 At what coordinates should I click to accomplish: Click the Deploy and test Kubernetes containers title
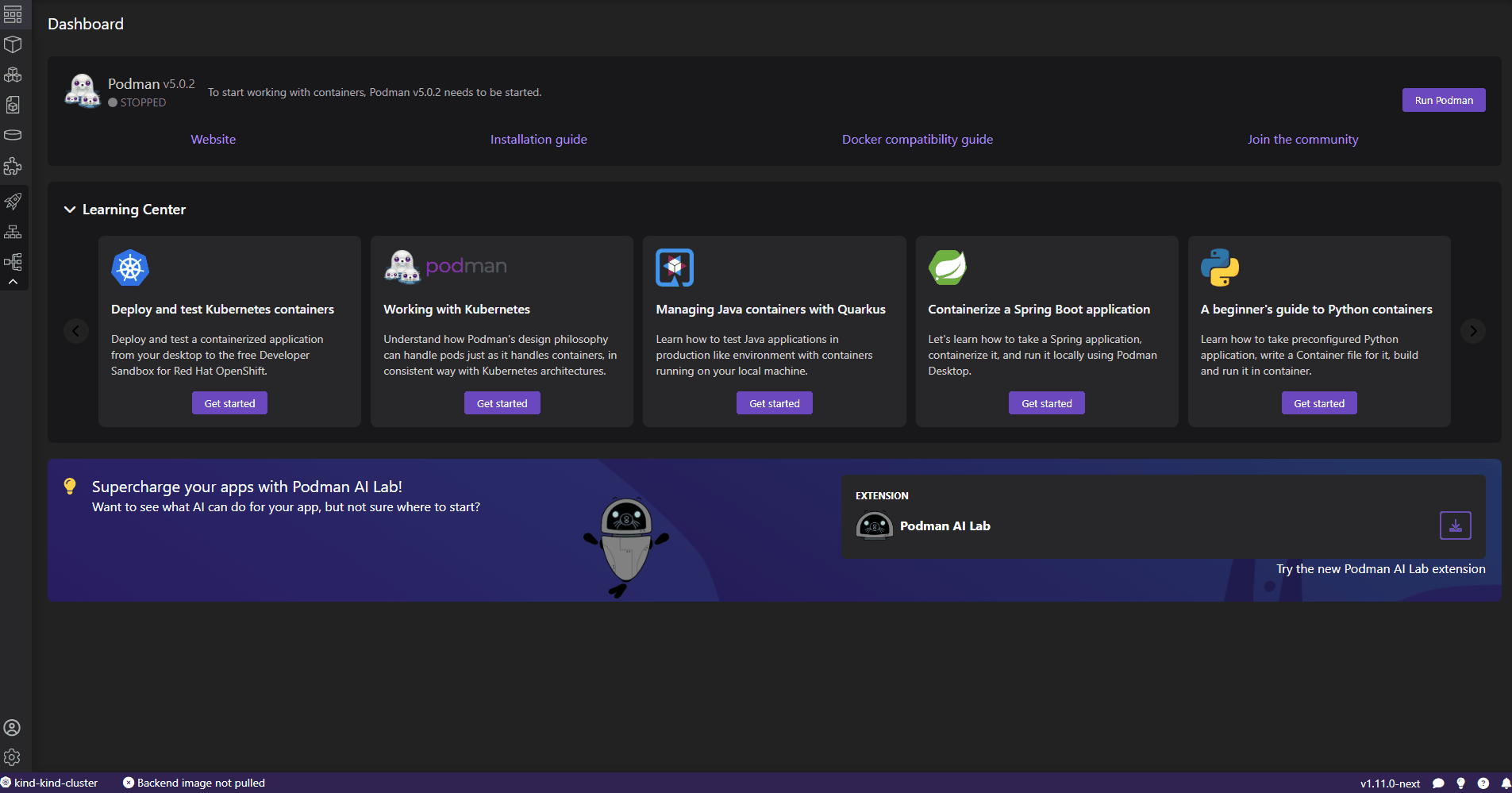tap(222, 310)
